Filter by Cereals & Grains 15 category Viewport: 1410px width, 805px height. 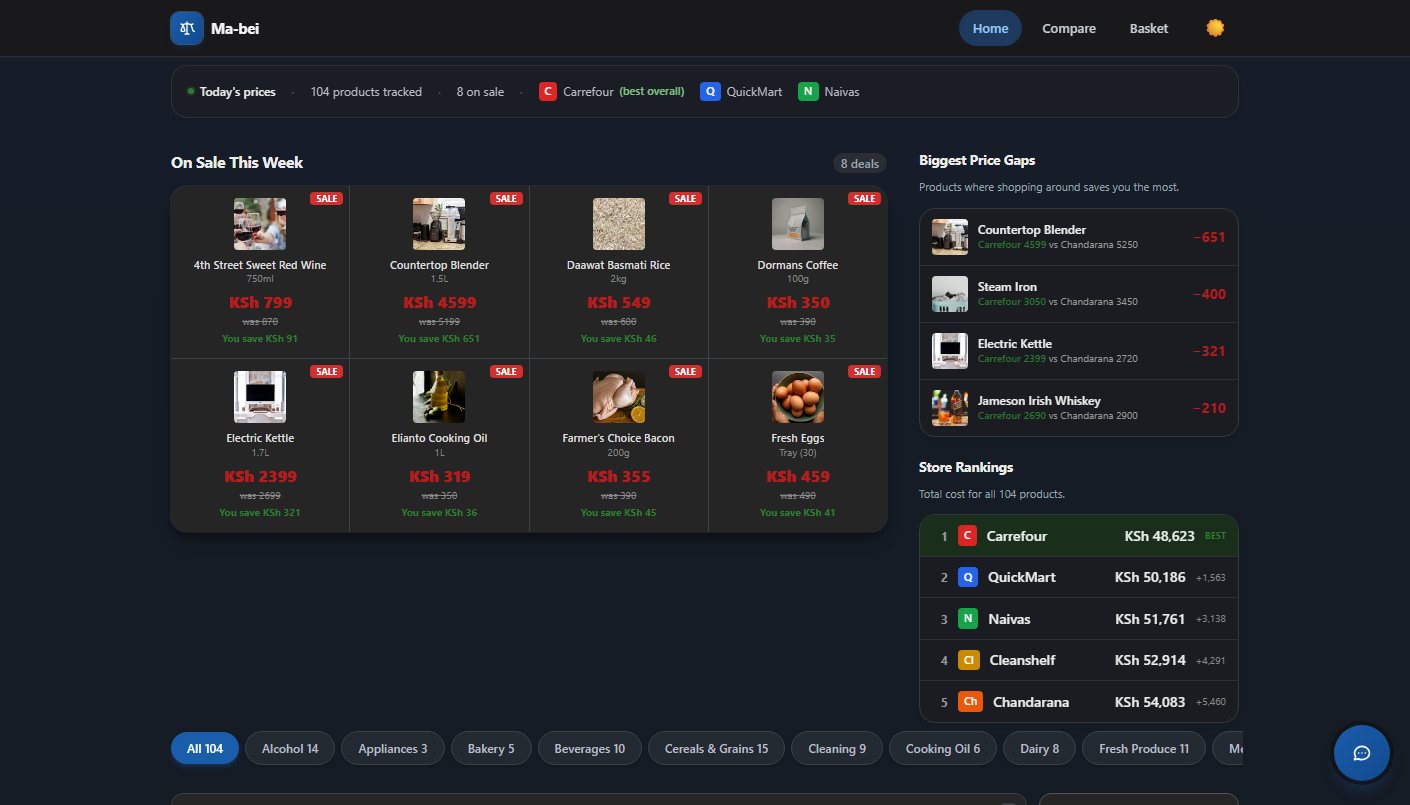pyautogui.click(x=717, y=748)
